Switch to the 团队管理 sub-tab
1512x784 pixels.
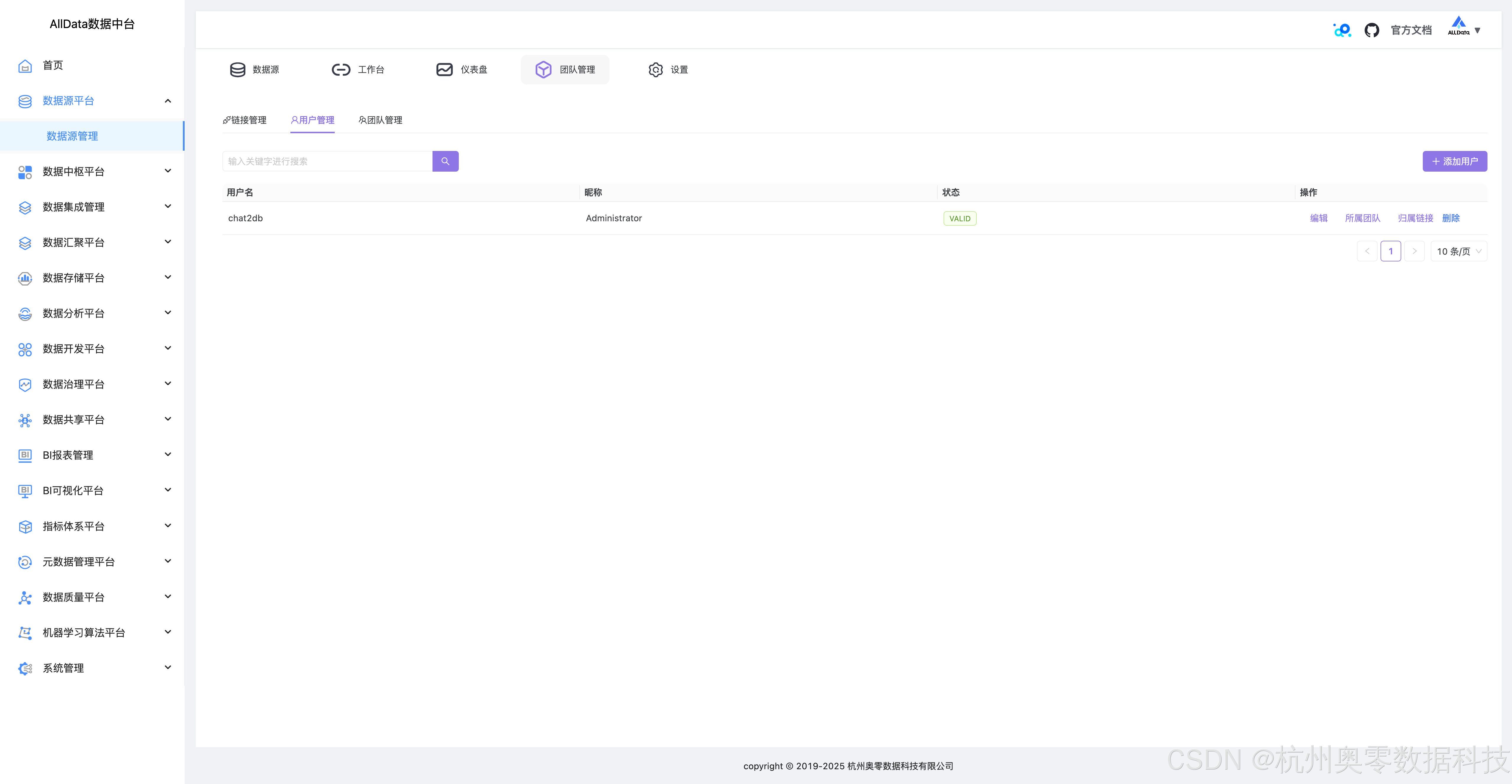[x=380, y=120]
